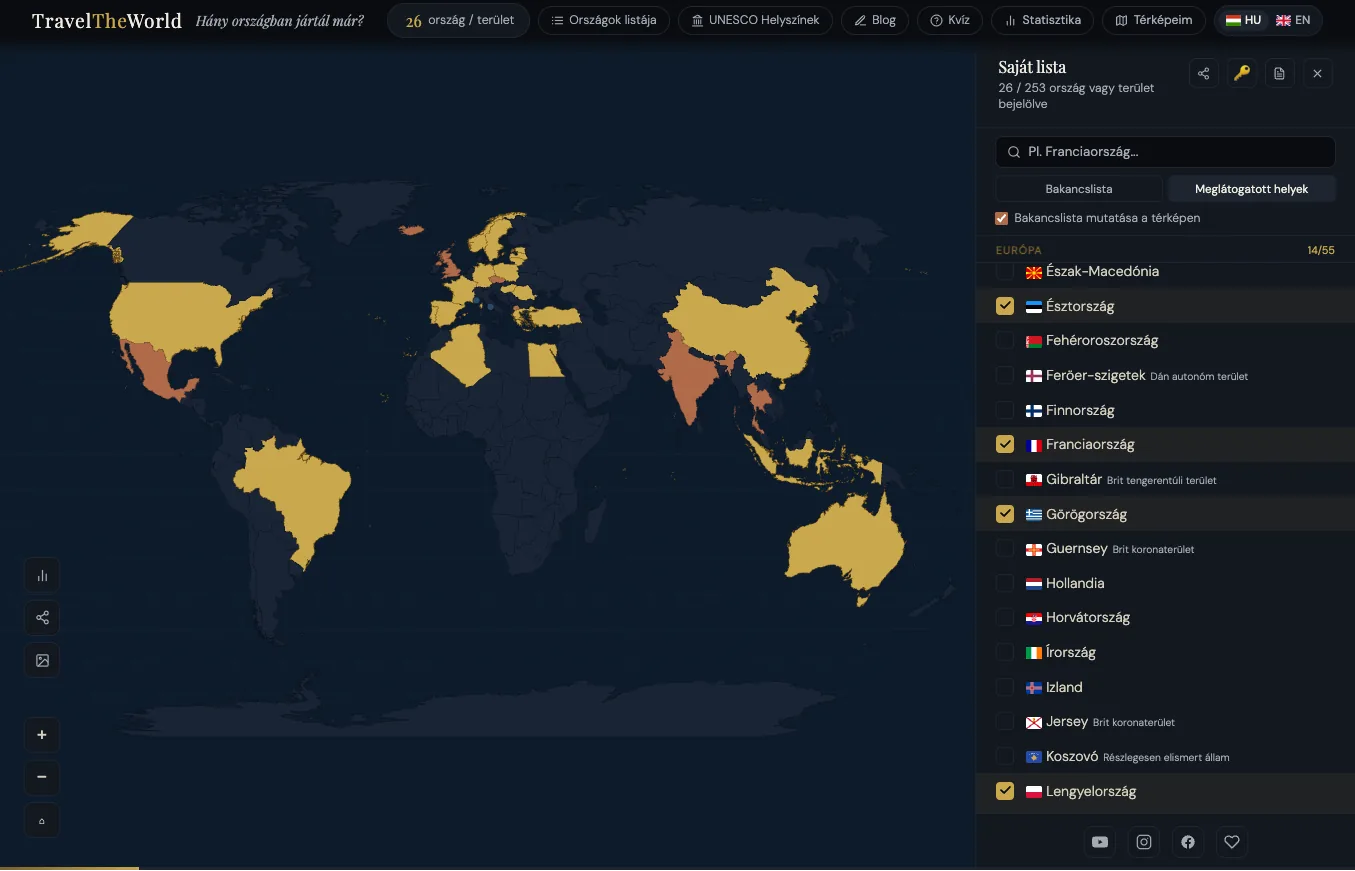Click the 26 ország / terület button
This screenshot has height=871, width=1355.
pos(458,21)
